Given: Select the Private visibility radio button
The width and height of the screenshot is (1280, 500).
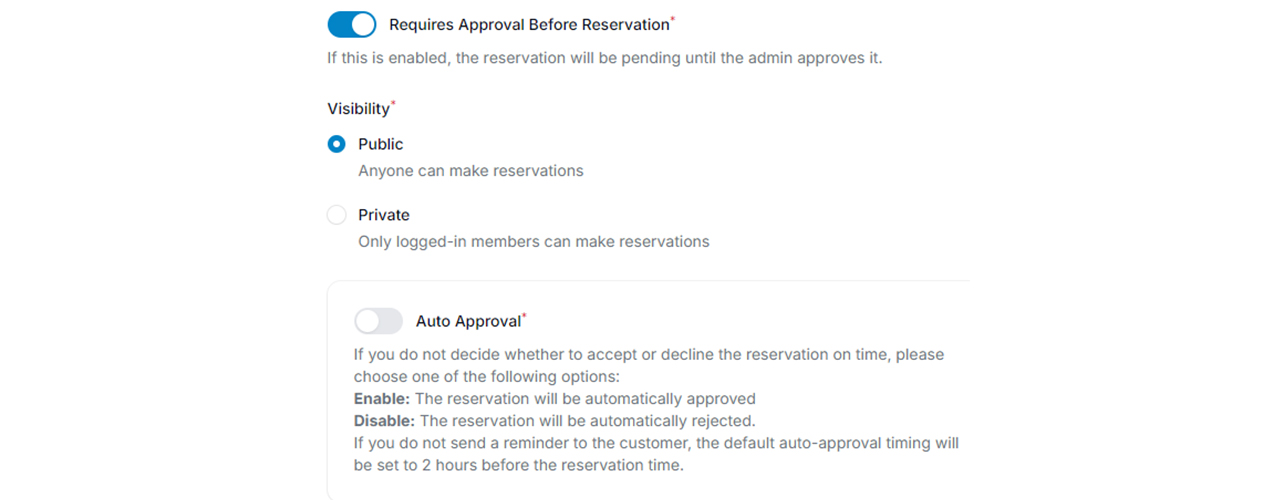Looking at the screenshot, I should point(337,215).
